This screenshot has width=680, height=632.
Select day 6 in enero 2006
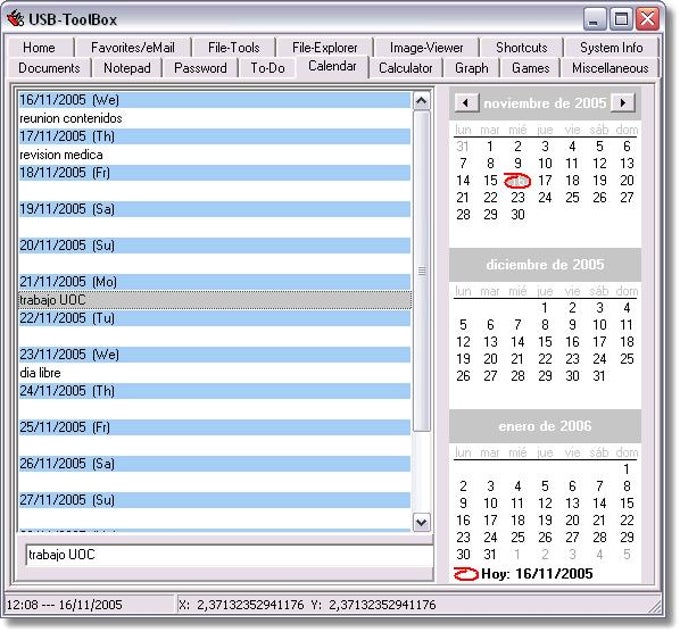coord(572,486)
